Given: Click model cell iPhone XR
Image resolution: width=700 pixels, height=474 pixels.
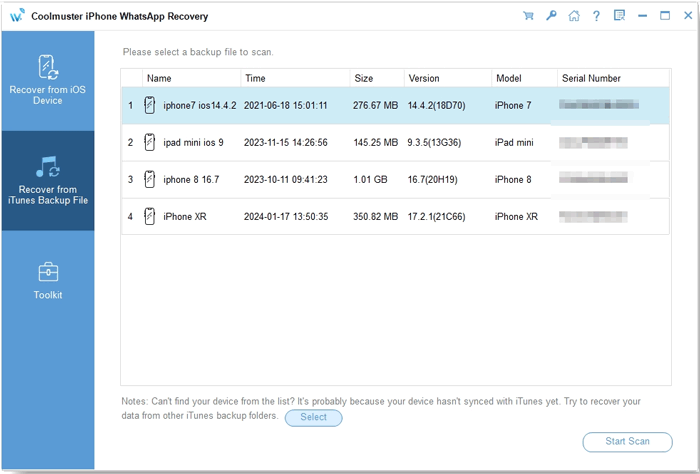Looking at the screenshot, I should point(516,216).
